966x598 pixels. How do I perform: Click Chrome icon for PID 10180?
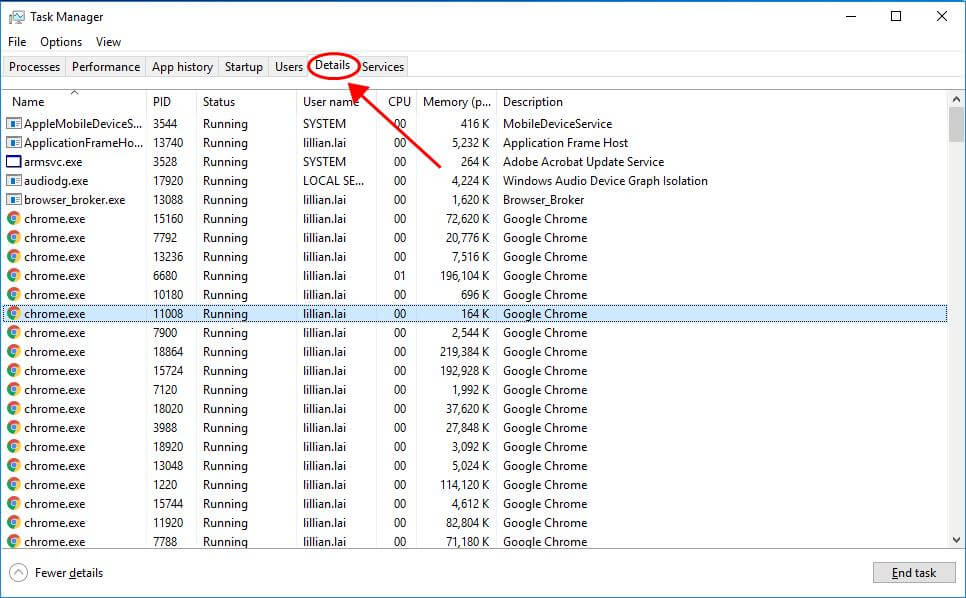pyautogui.click(x=14, y=295)
